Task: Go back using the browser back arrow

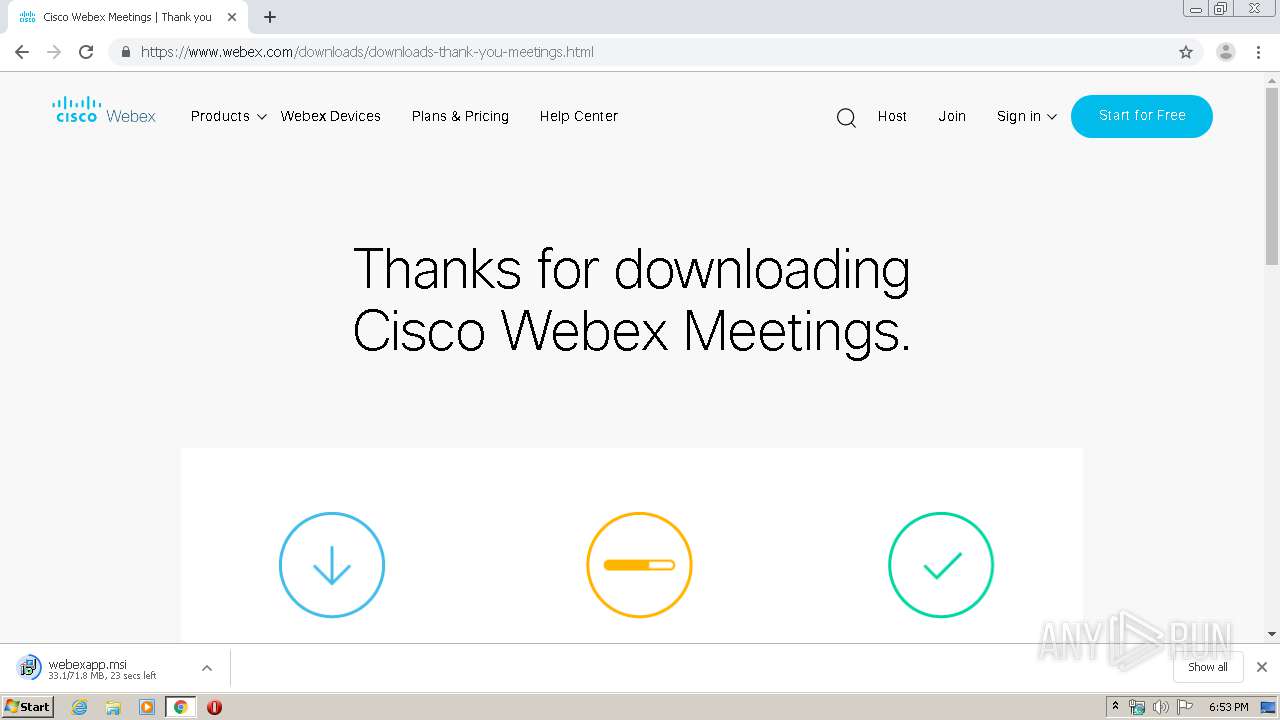Action: pos(22,52)
